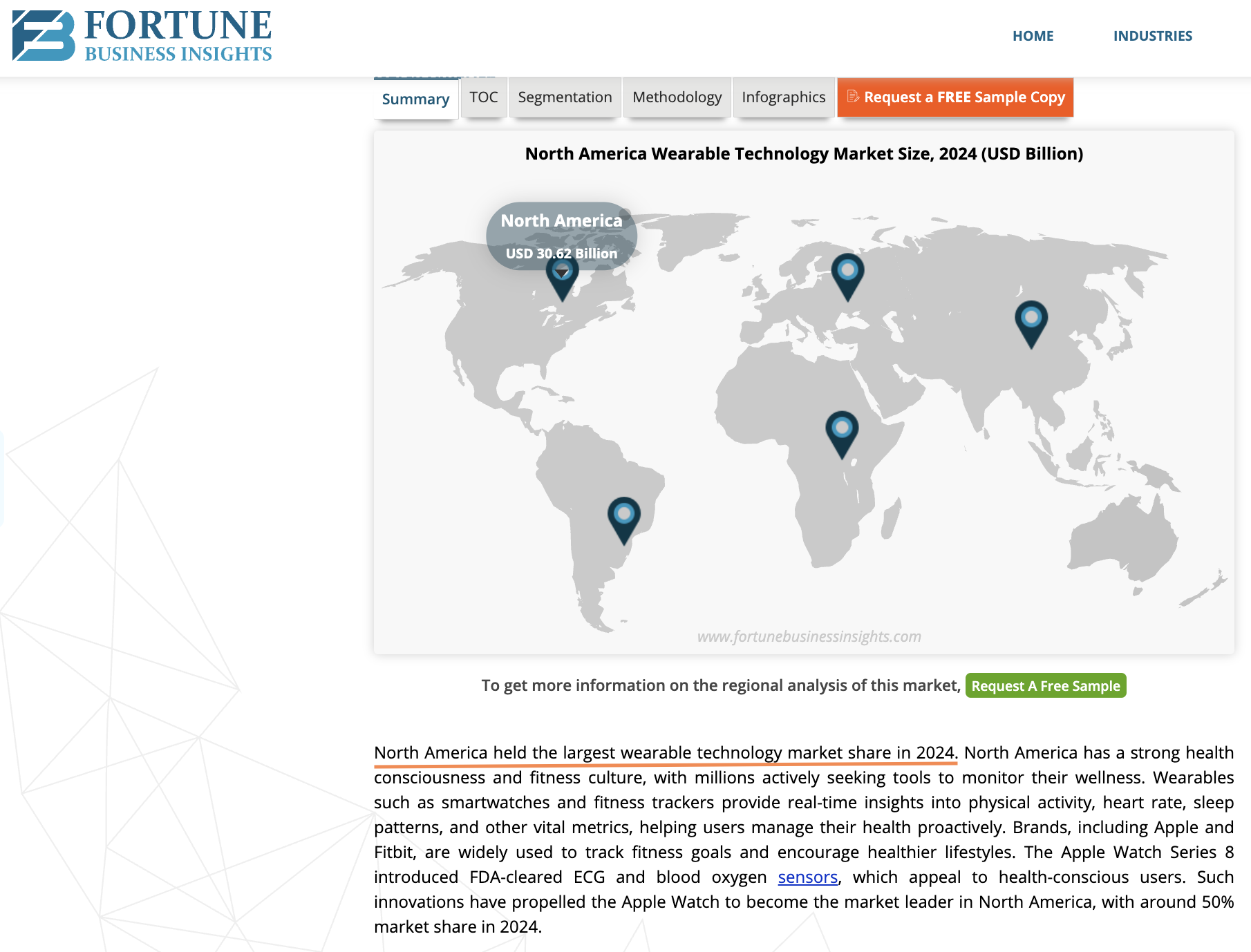Click the green Request A Free Sample button

(1046, 685)
